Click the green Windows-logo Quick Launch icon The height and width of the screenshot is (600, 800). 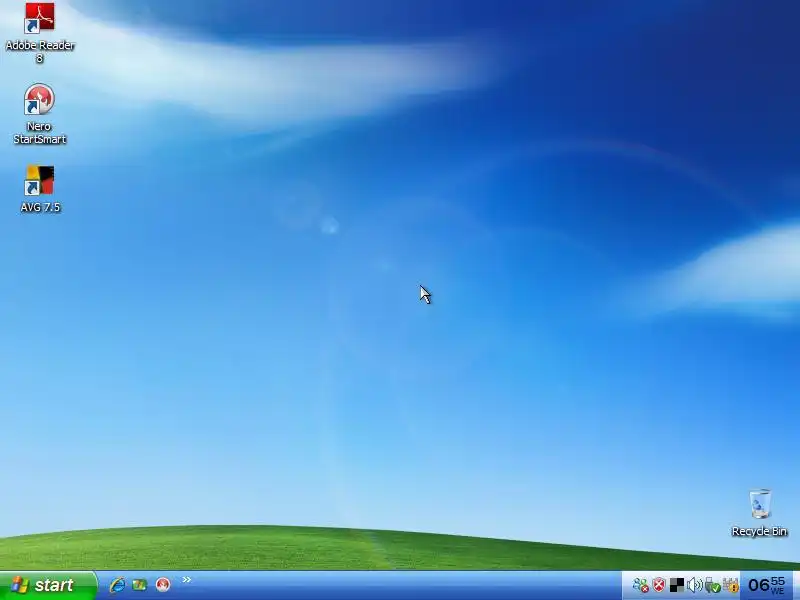pos(140,585)
